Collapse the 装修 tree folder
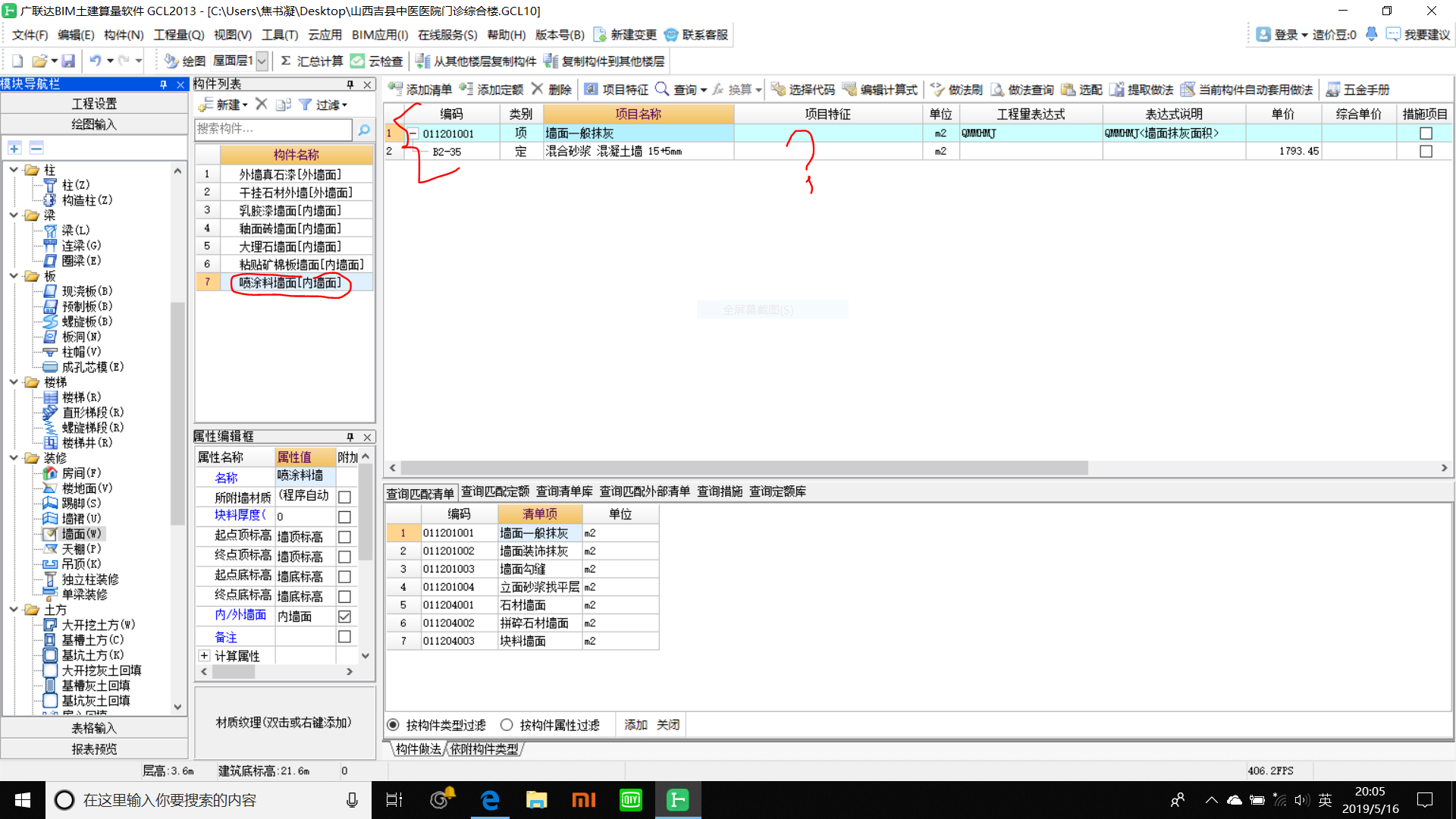The image size is (1456, 819). tap(14, 458)
